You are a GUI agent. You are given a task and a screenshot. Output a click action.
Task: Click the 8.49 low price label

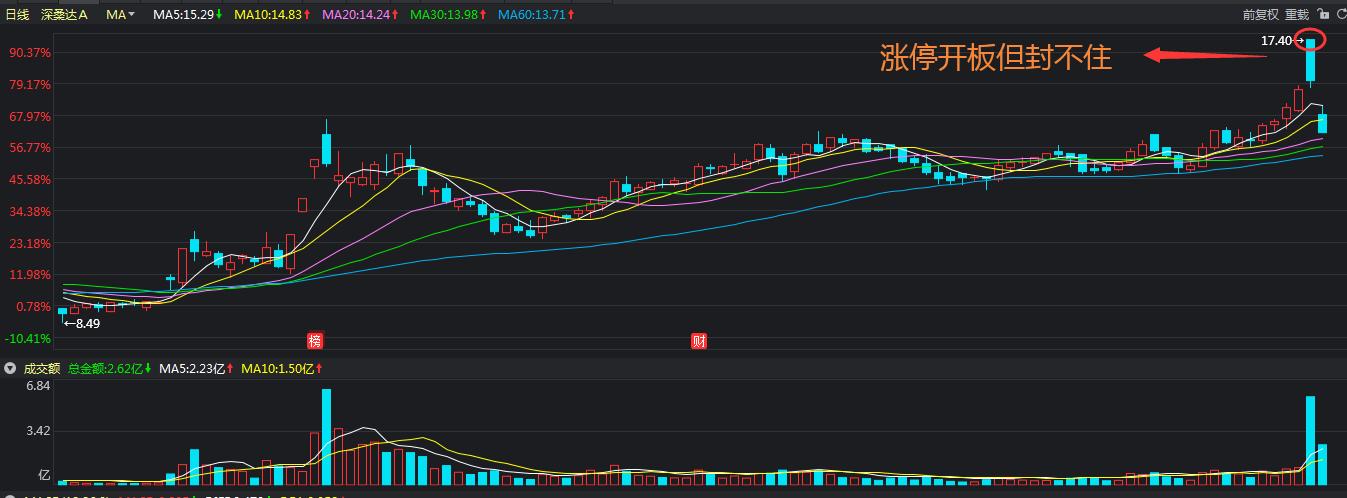[x=87, y=323]
